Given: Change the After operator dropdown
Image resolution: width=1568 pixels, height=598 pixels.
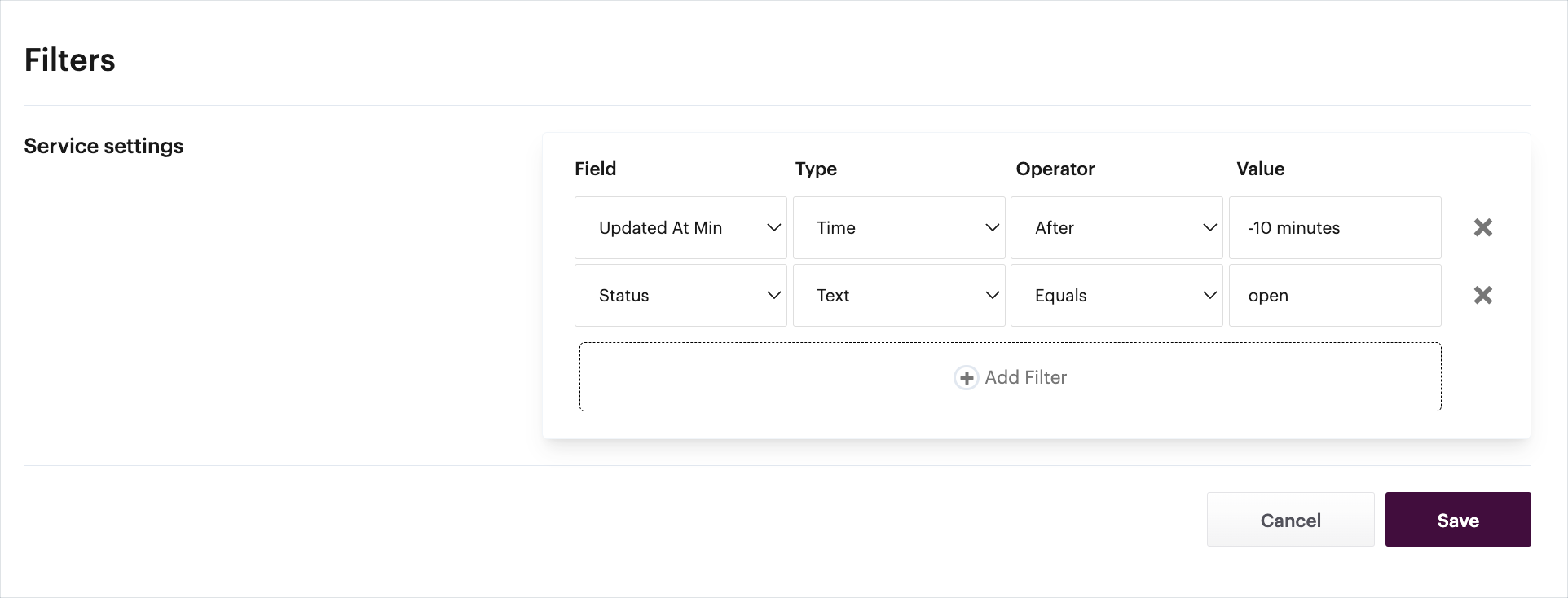Looking at the screenshot, I should (x=1116, y=228).
